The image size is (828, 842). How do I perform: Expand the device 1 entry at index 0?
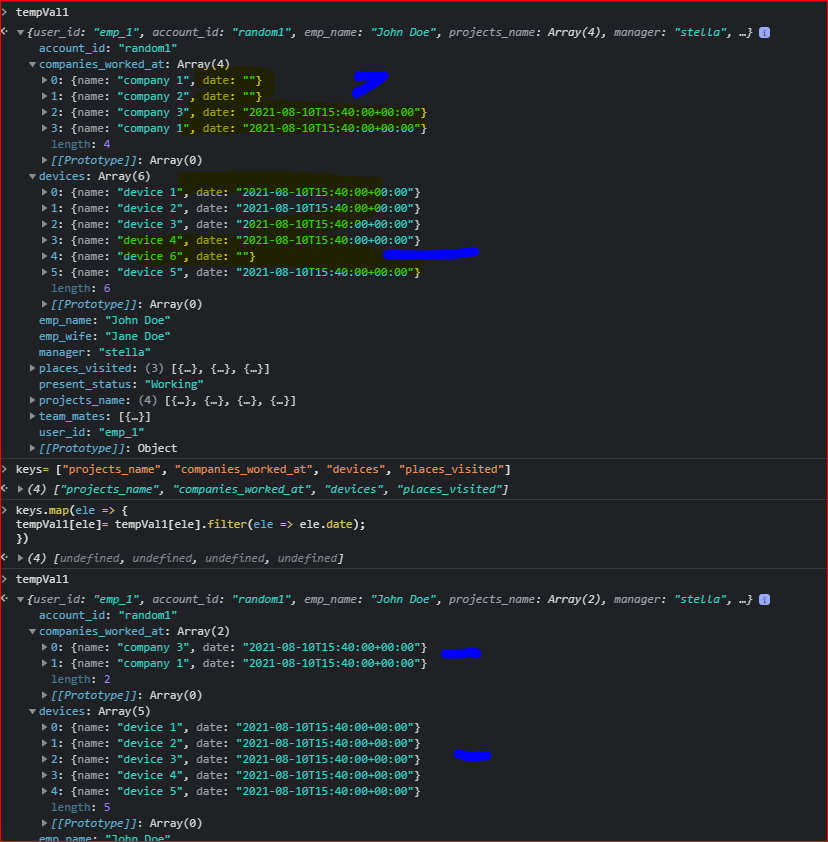pos(43,191)
